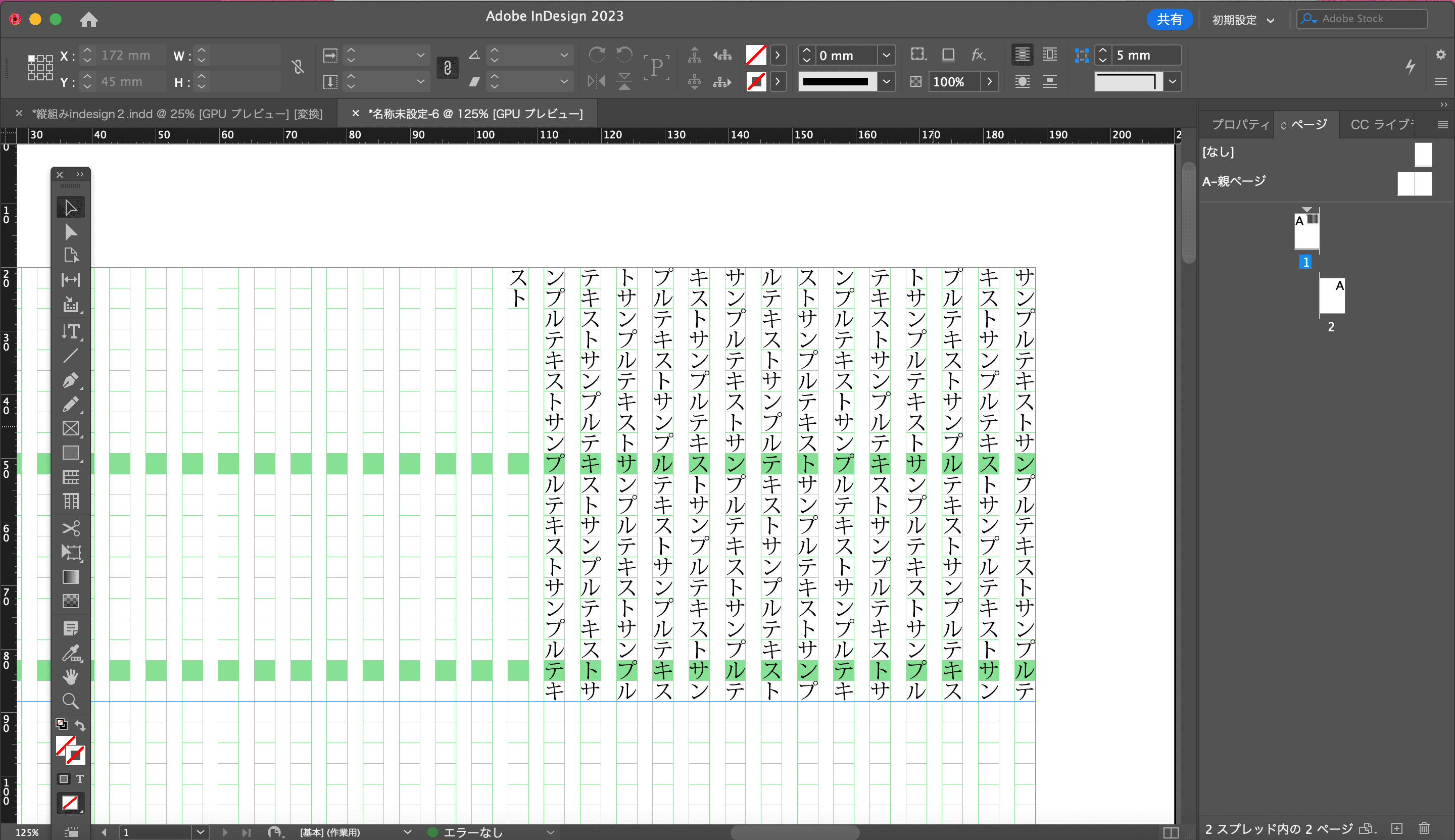
Task: Select the Rectangle tool
Action: tap(70, 453)
